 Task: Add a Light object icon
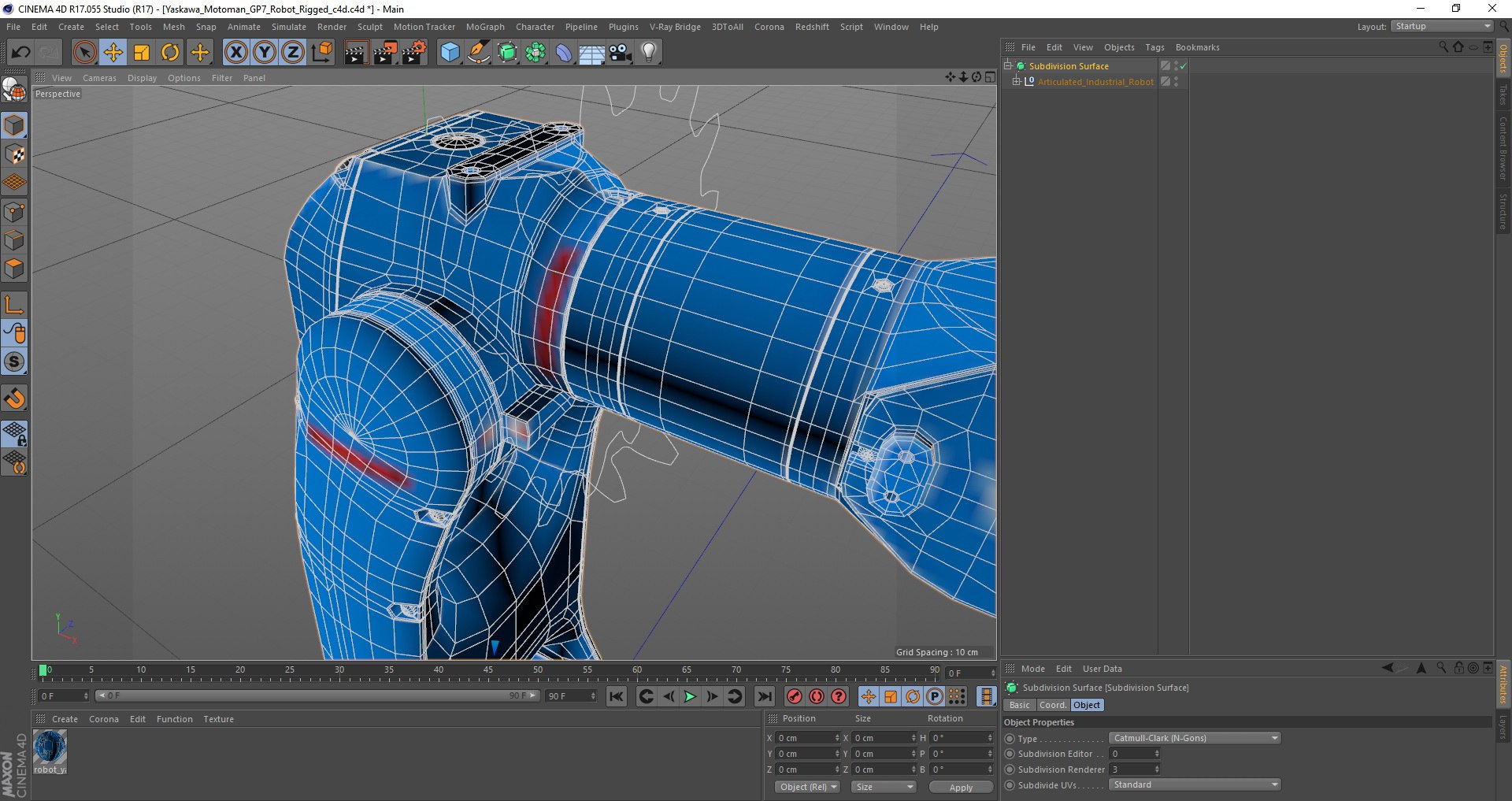pyautogui.click(x=648, y=53)
